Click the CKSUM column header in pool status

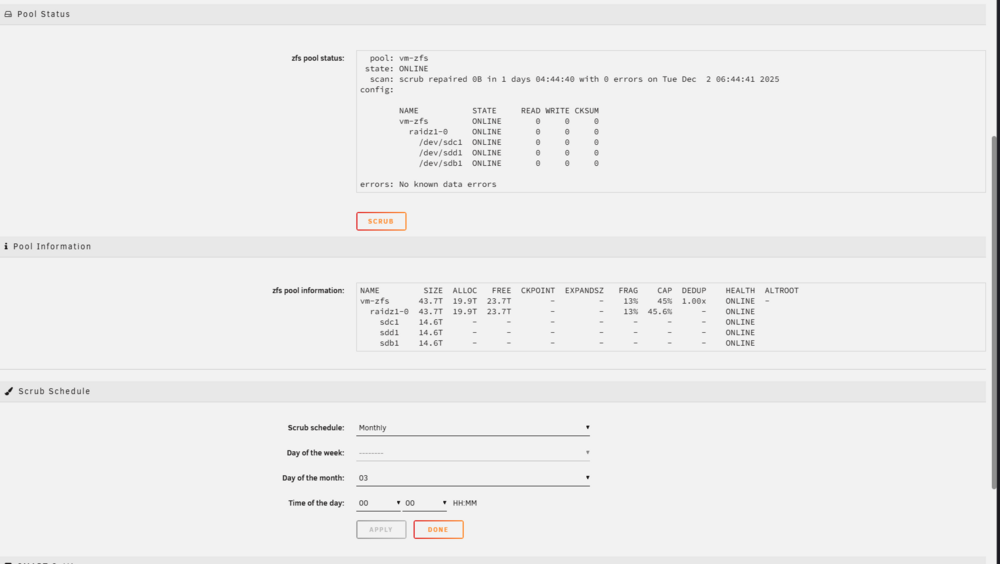click(586, 111)
